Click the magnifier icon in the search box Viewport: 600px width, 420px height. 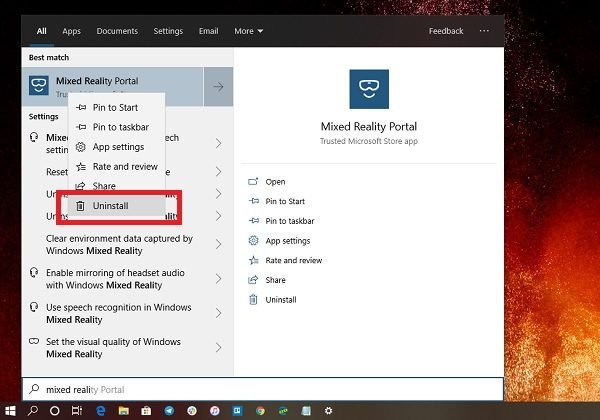[34, 389]
